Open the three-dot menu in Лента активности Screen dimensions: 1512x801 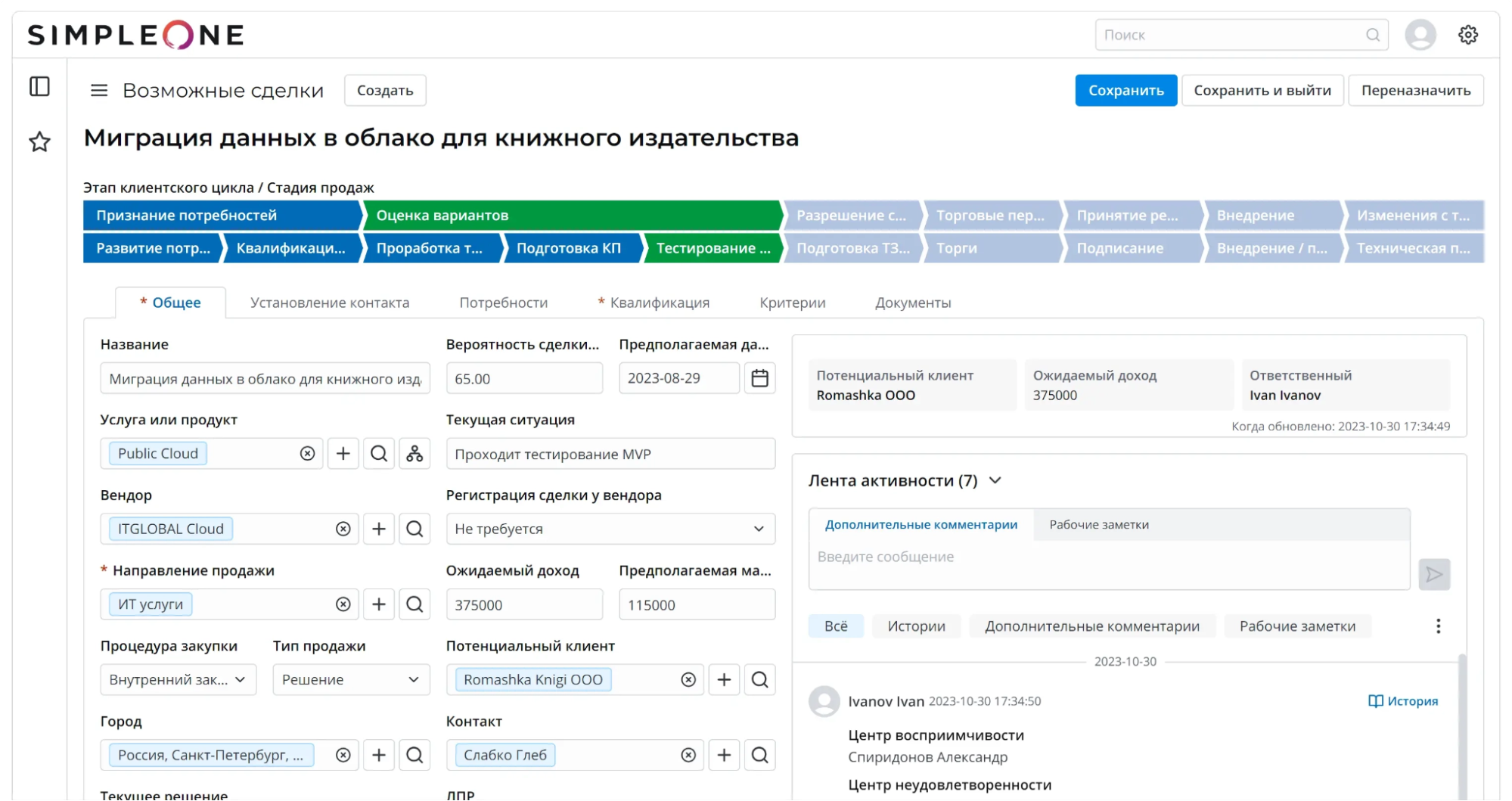click(1438, 626)
